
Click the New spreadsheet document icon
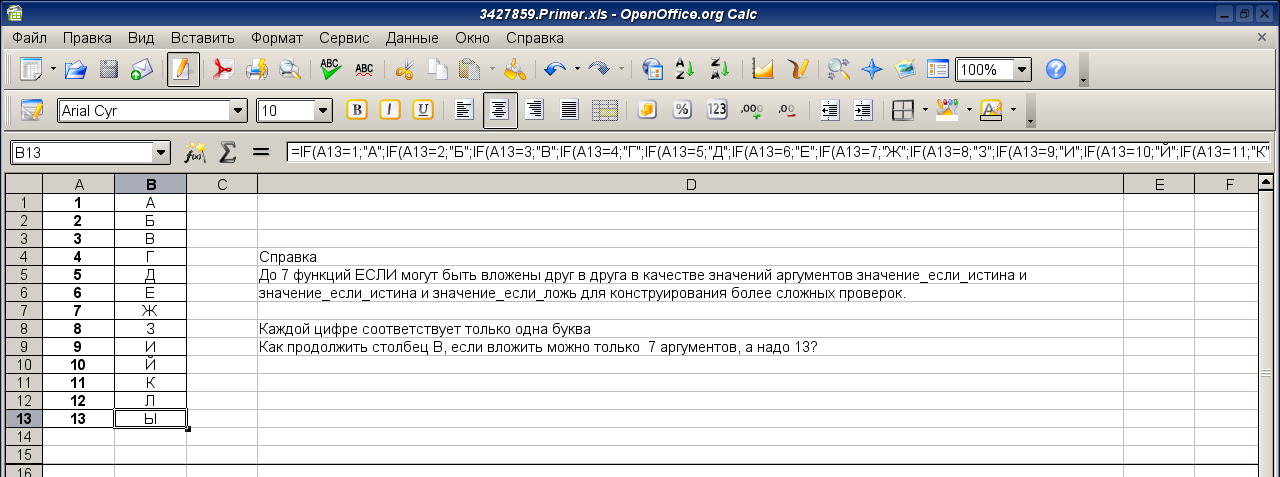[x=31, y=70]
